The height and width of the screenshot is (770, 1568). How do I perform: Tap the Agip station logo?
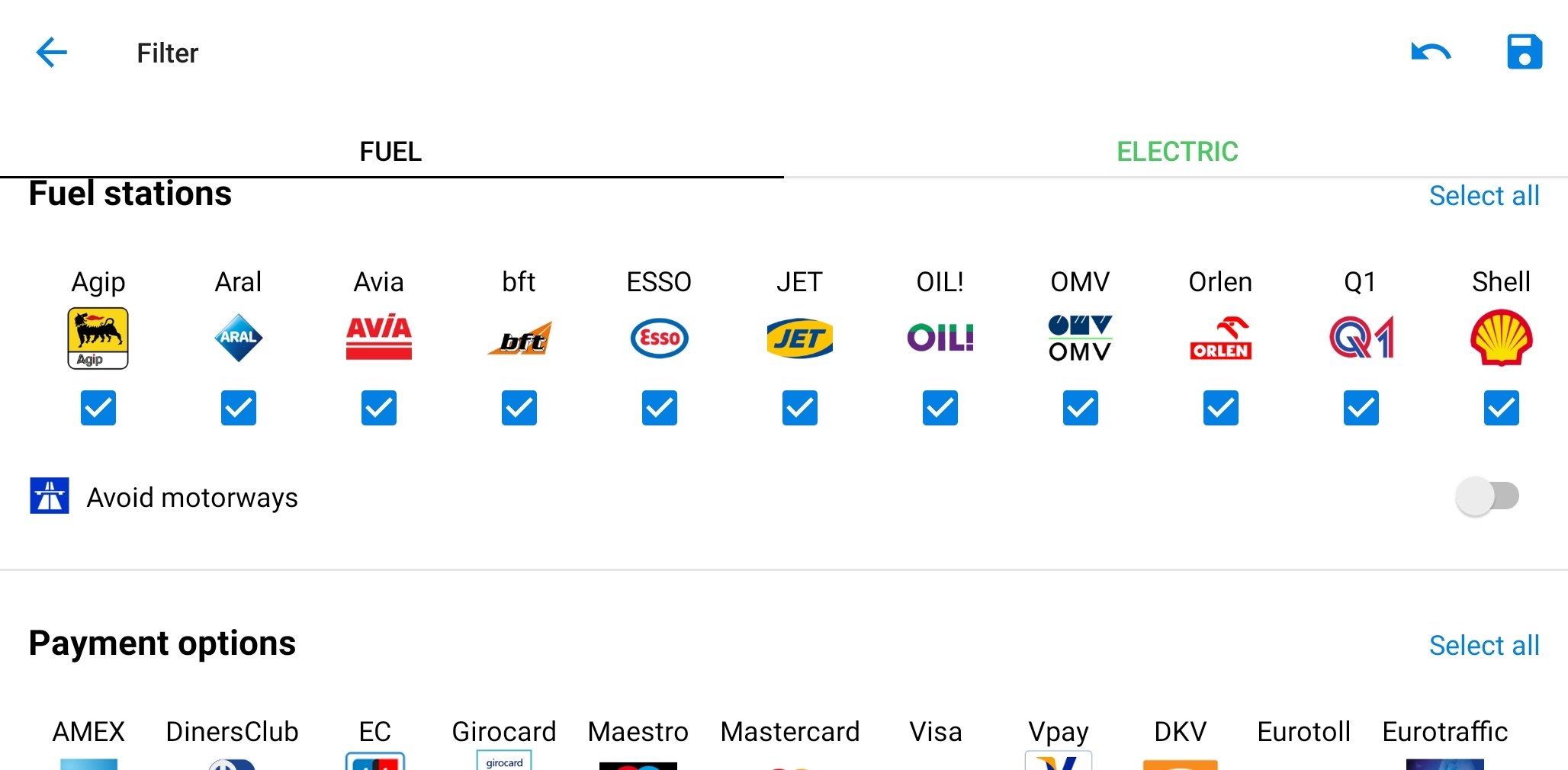(98, 338)
